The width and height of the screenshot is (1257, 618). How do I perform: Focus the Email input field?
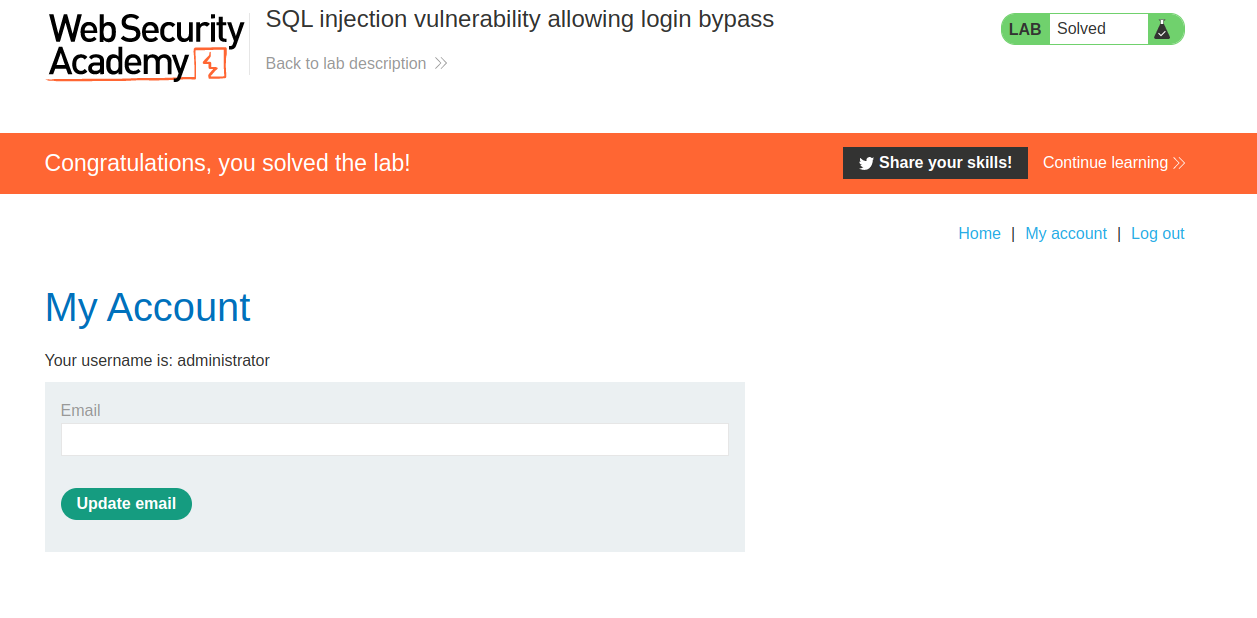[394, 440]
